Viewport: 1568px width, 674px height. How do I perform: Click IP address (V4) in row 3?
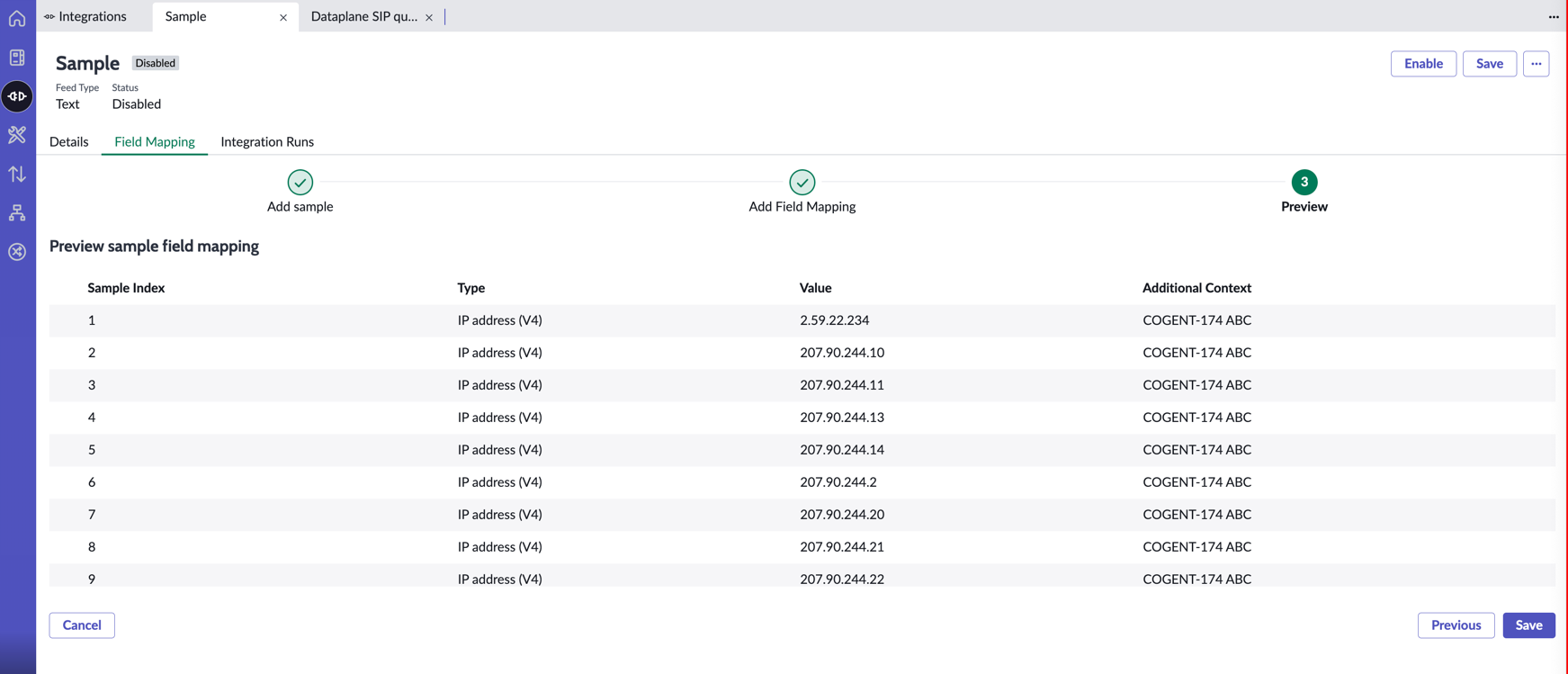500,385
